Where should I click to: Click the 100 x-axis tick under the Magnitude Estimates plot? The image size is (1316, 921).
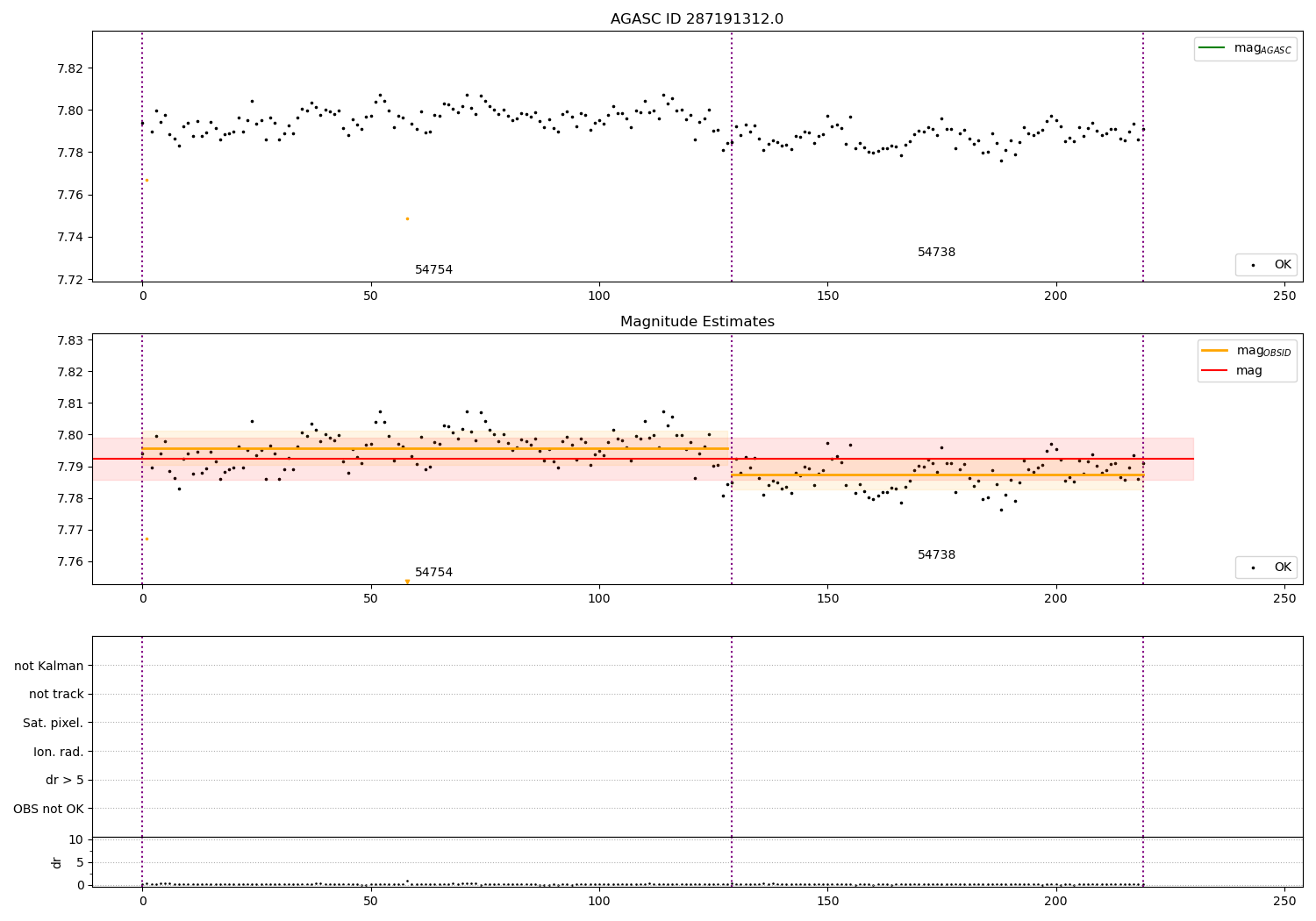pos(599,599)
